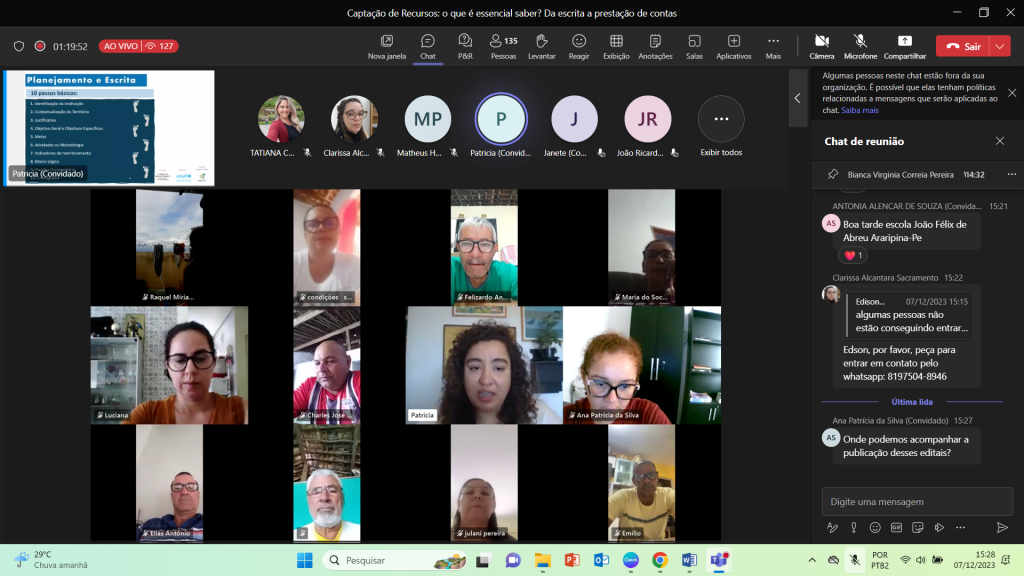Click the heart reaction on Antonia's message
Image resolution: width=1024 pixels, height=576 pixels.
(852, 255)
